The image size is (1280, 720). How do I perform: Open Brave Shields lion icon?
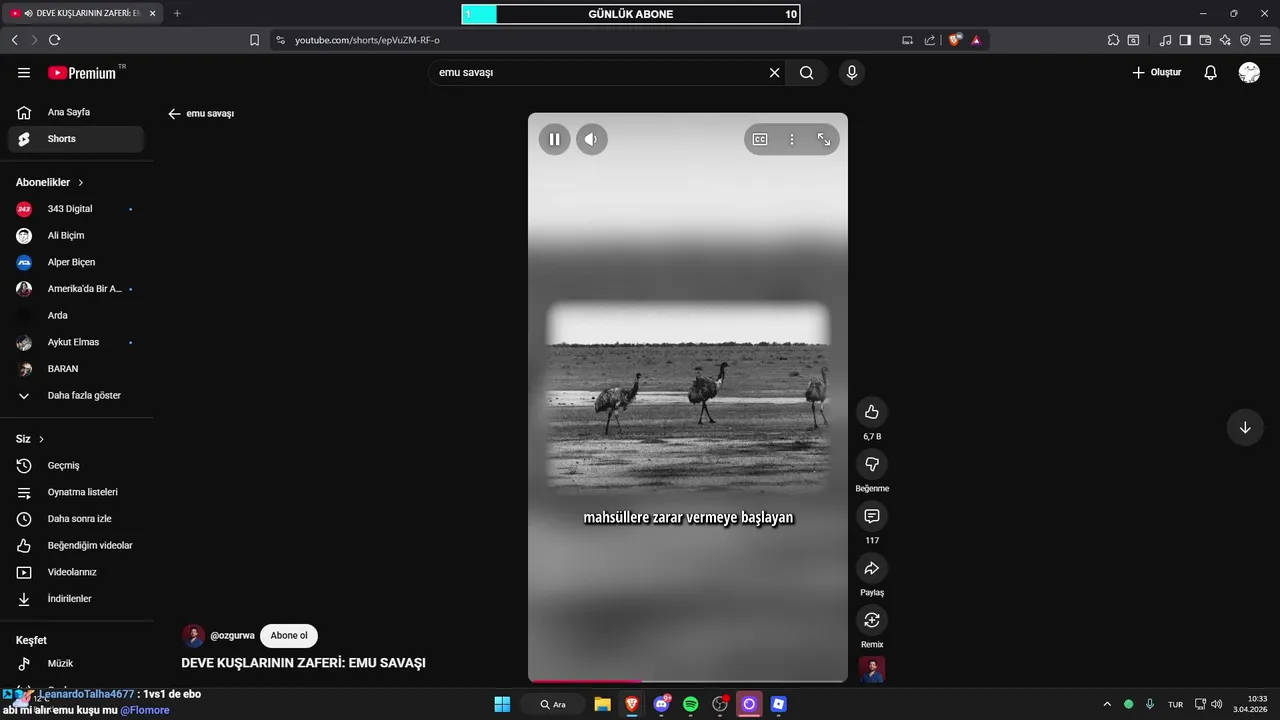point(955,40)
